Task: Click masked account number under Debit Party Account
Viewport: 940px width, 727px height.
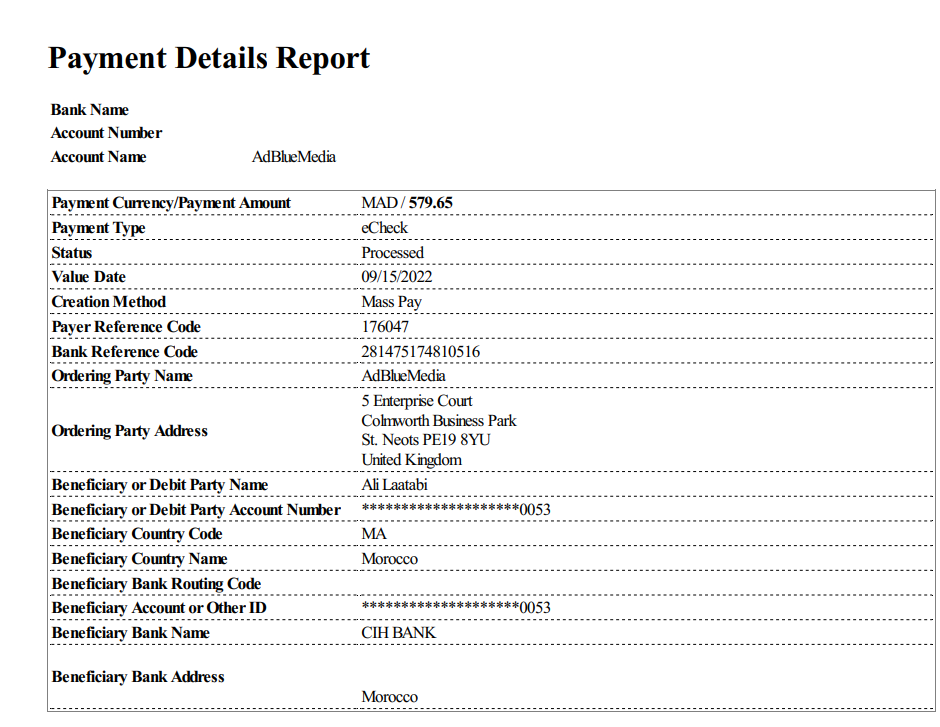Action: pyautogui.click(x=456, y=509)
